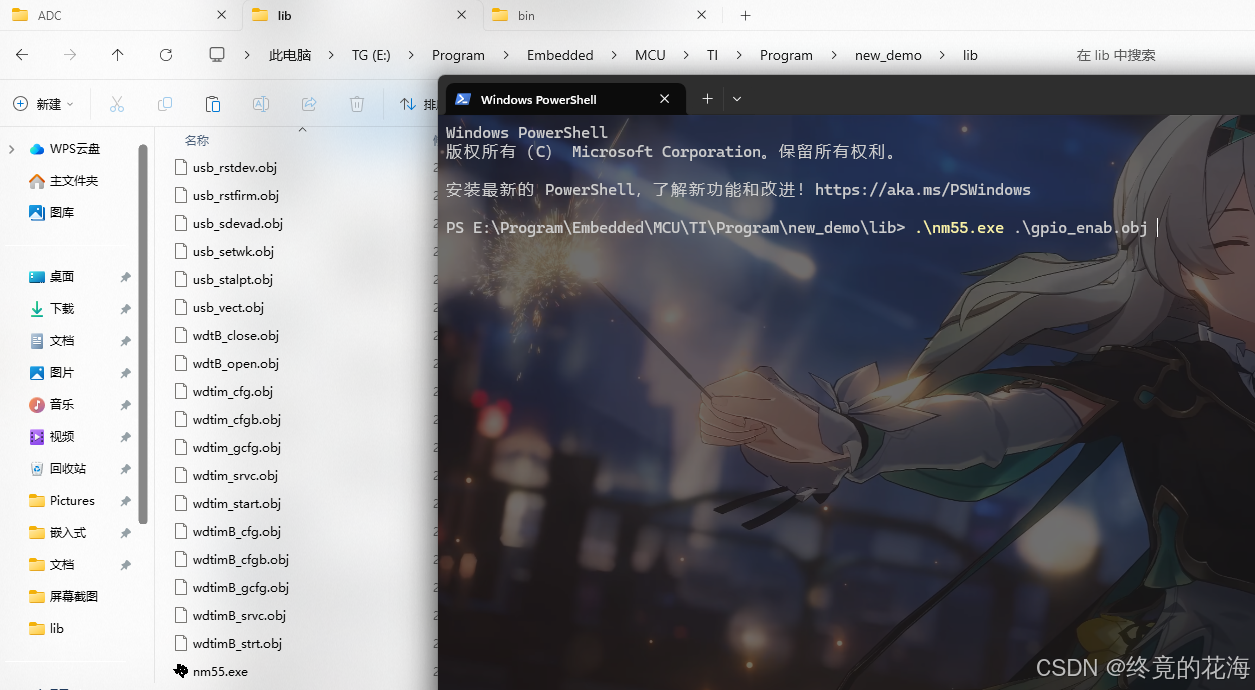This screenshot has width=1255, height=690.
Task: Click Embedded breadcrumb in address bar
Action: (560, 55)
